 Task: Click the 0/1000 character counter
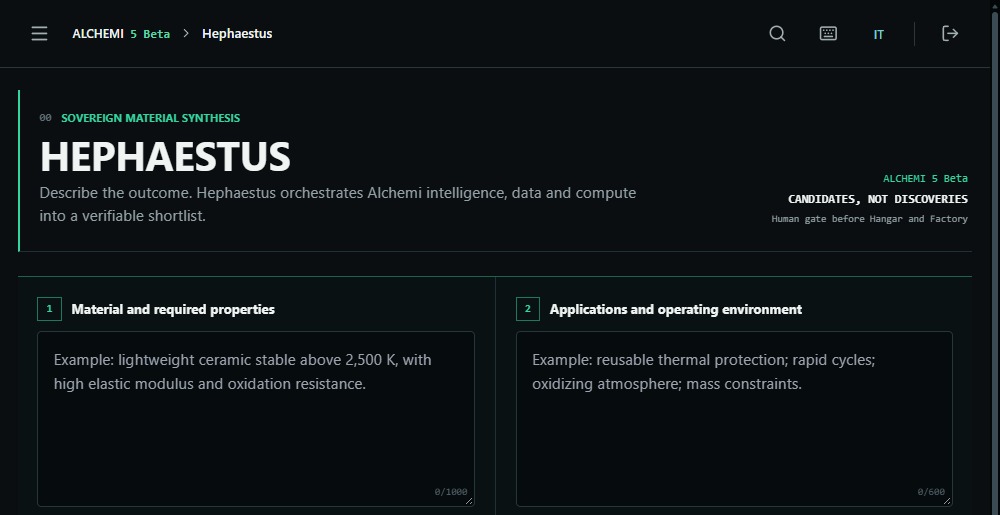tap(451, 491)
